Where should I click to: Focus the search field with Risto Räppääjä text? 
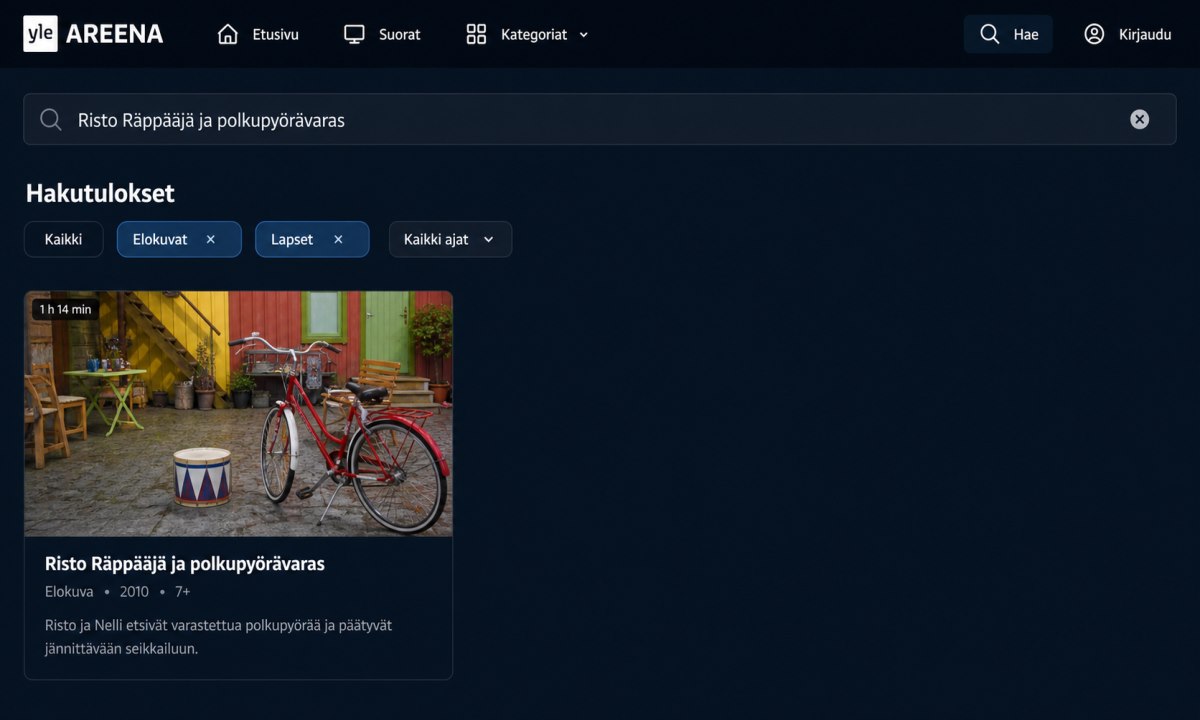click(600, 119)
